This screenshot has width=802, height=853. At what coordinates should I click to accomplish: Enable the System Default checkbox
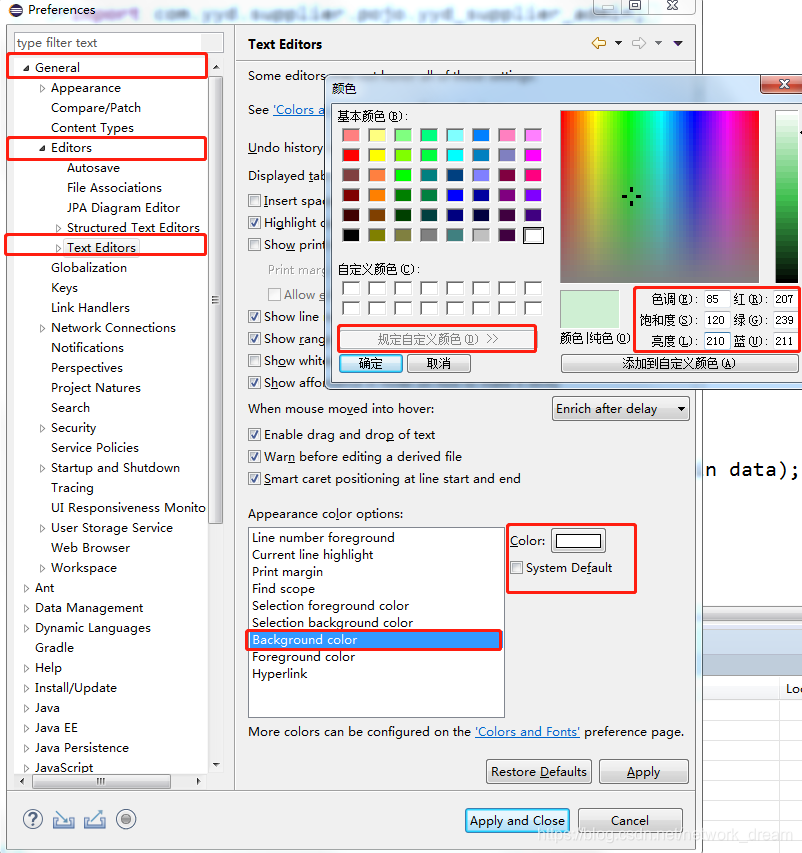coord(517,568)
